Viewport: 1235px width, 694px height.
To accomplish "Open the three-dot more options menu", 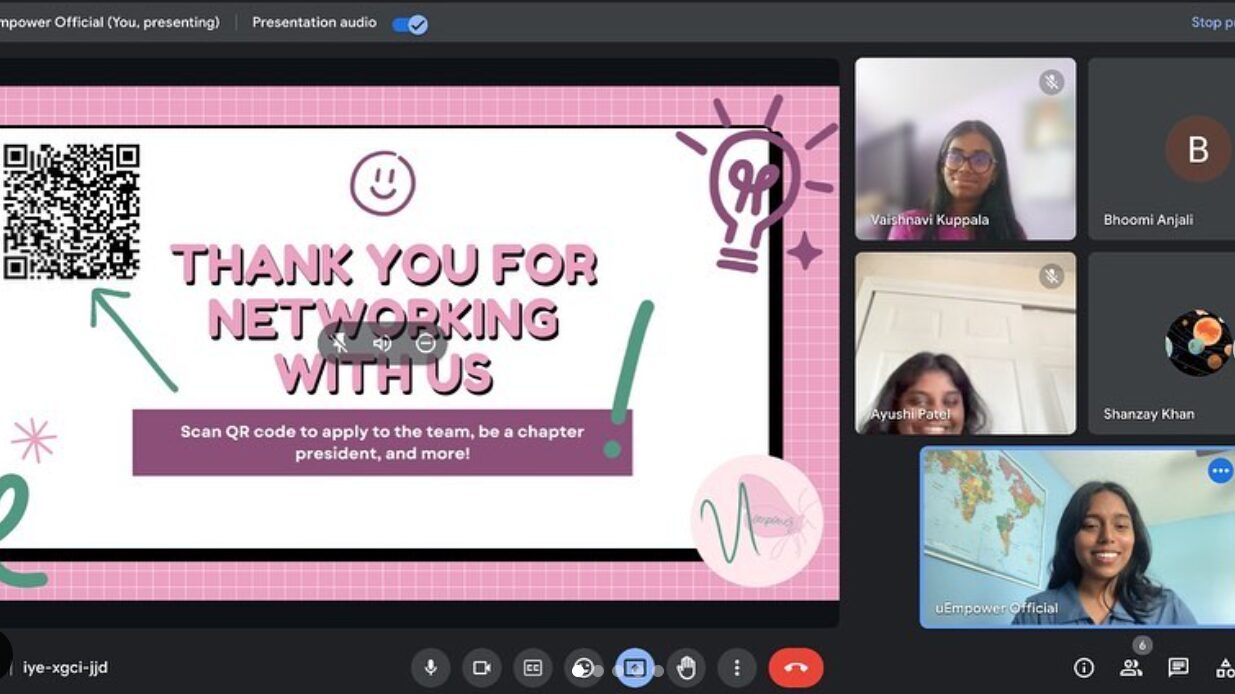I will click(x=737, y=668).
